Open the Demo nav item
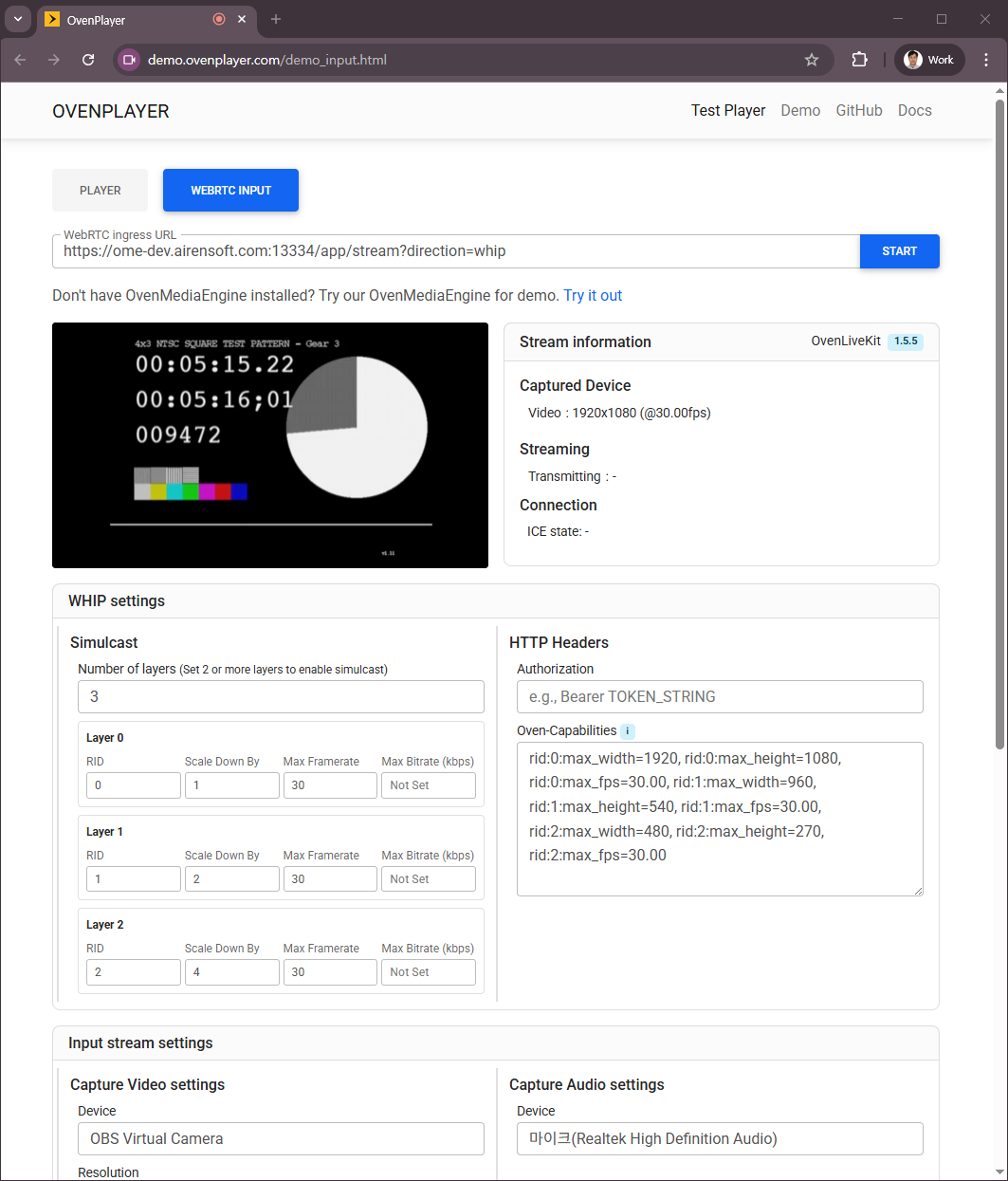This screenshot has width=1008, height=1181. (800, 110)
